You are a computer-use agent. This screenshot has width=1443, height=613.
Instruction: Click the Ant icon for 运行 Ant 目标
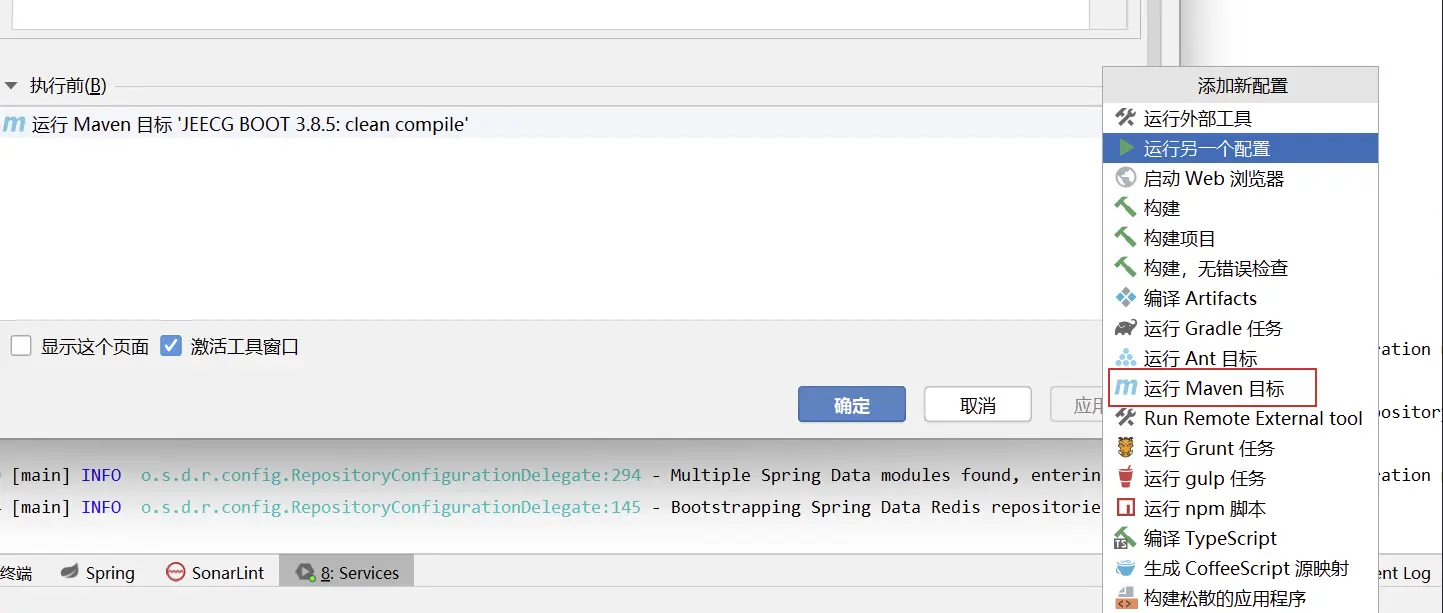(x=1127, y=358)
